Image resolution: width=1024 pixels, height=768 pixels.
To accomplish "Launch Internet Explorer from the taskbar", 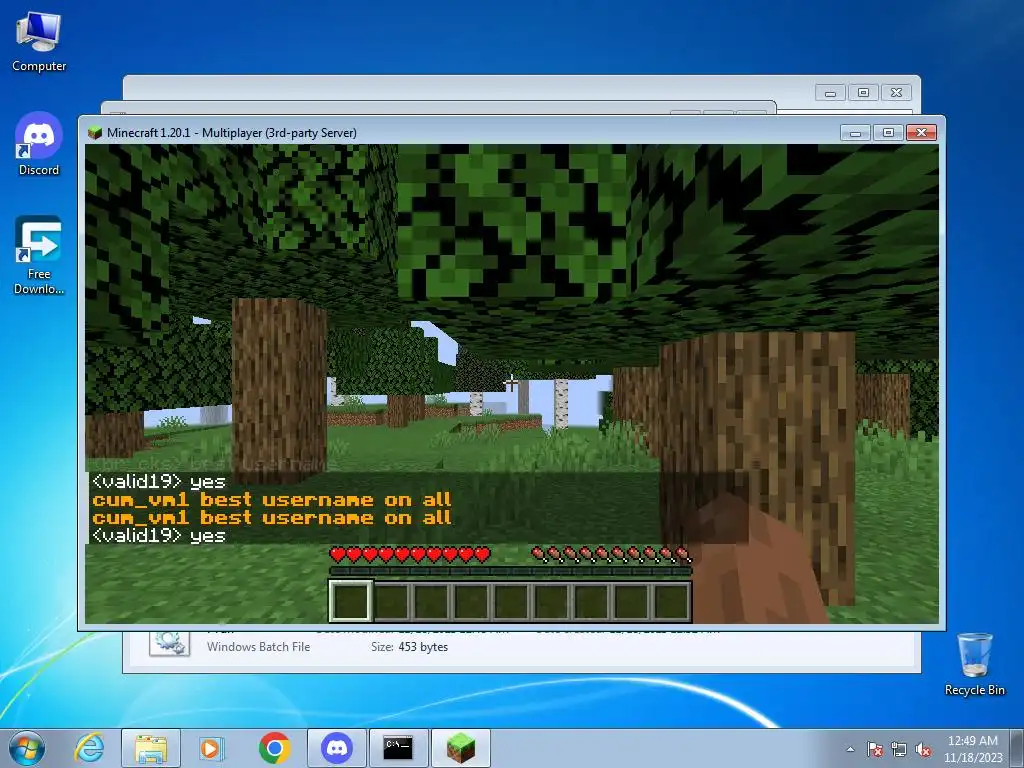I will (x=89, y=748).
